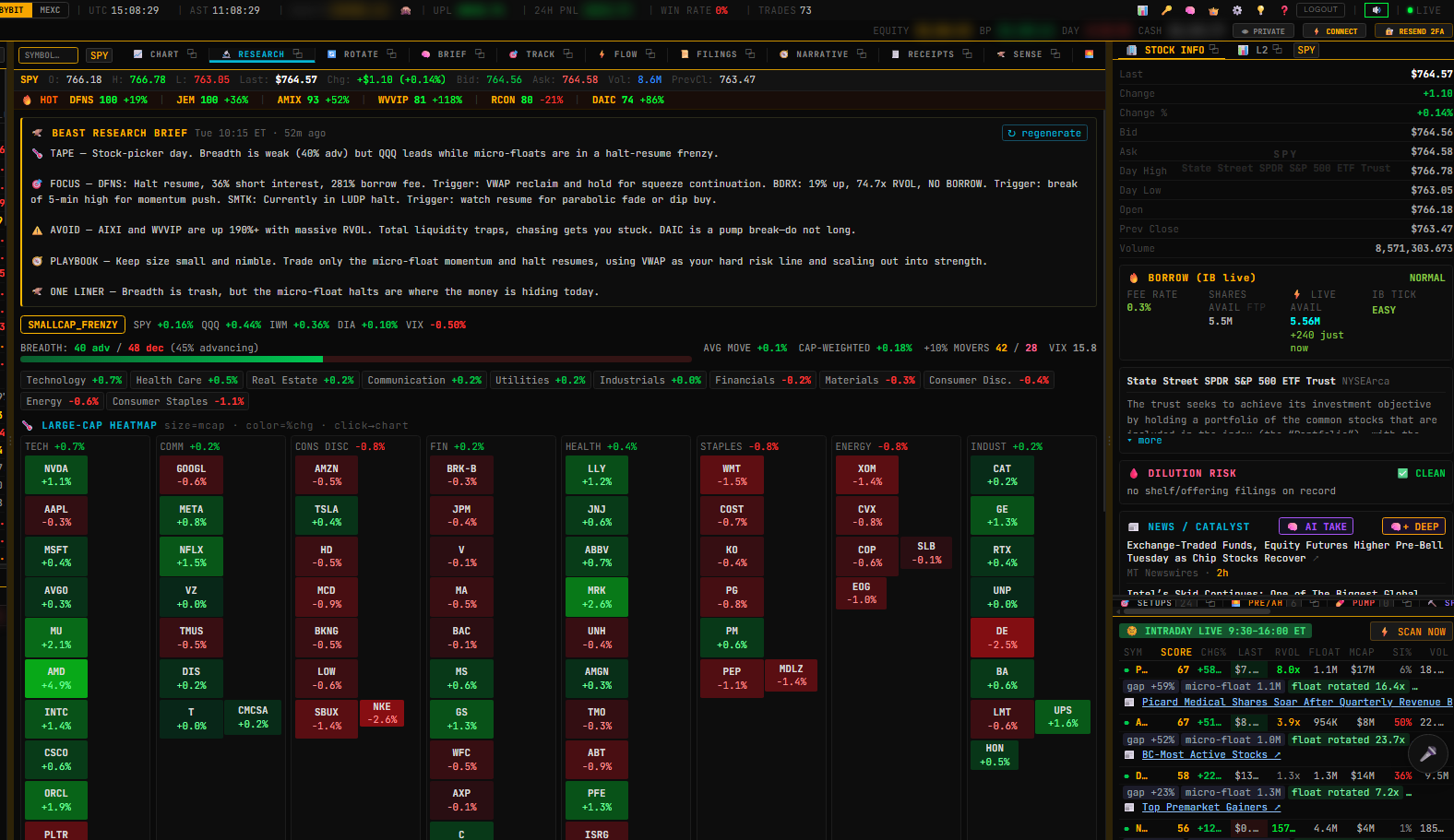Toggle the speaker sound button

[x=1377, y=10]
